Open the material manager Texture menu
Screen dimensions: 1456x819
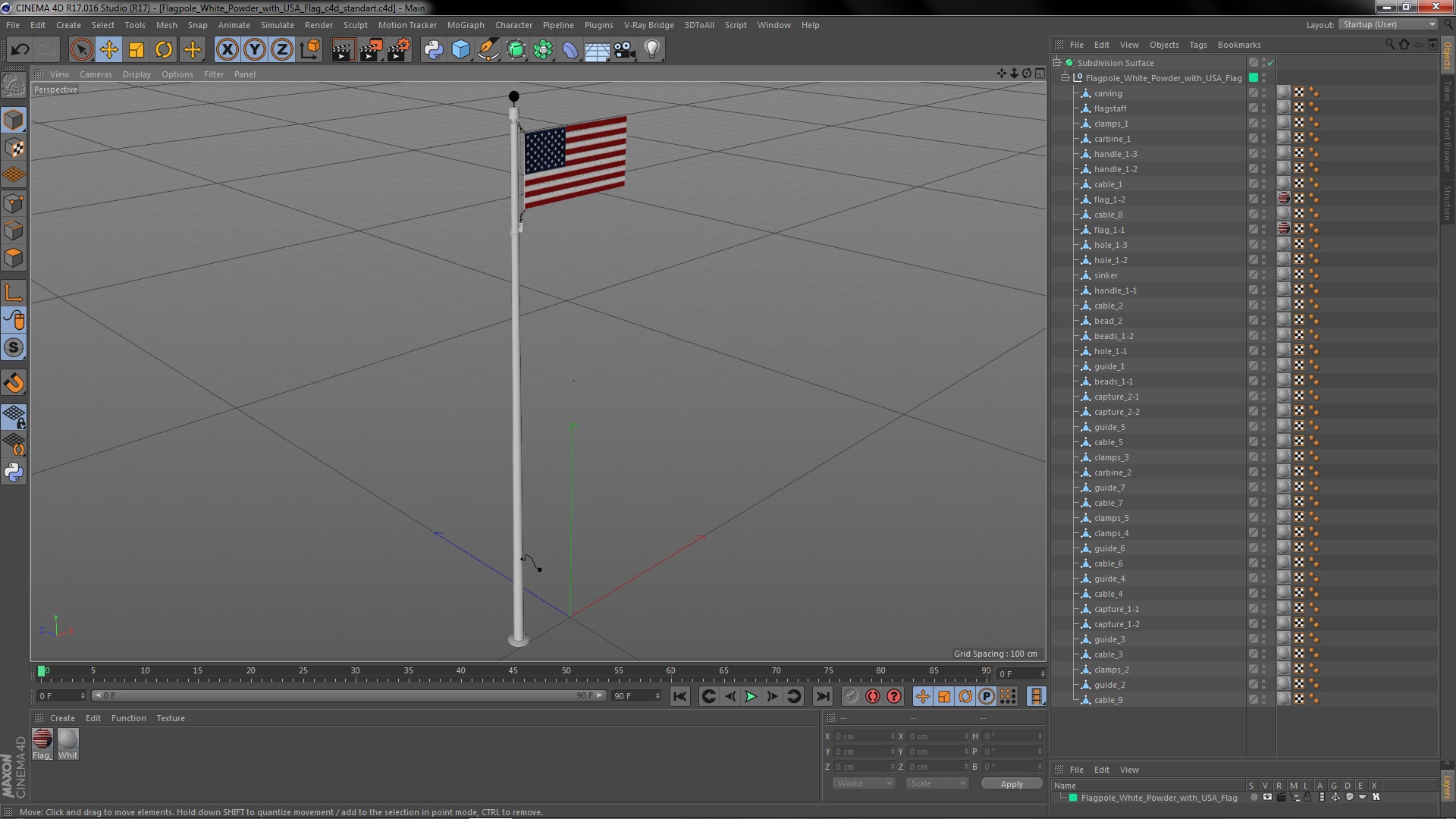(171, 718)
